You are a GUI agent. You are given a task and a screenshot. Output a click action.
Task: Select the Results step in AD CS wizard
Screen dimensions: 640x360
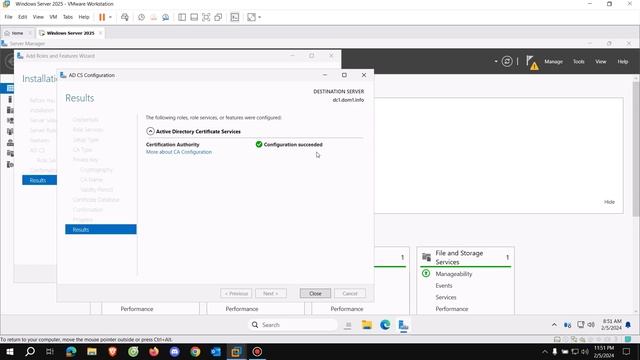coord(101,229)
